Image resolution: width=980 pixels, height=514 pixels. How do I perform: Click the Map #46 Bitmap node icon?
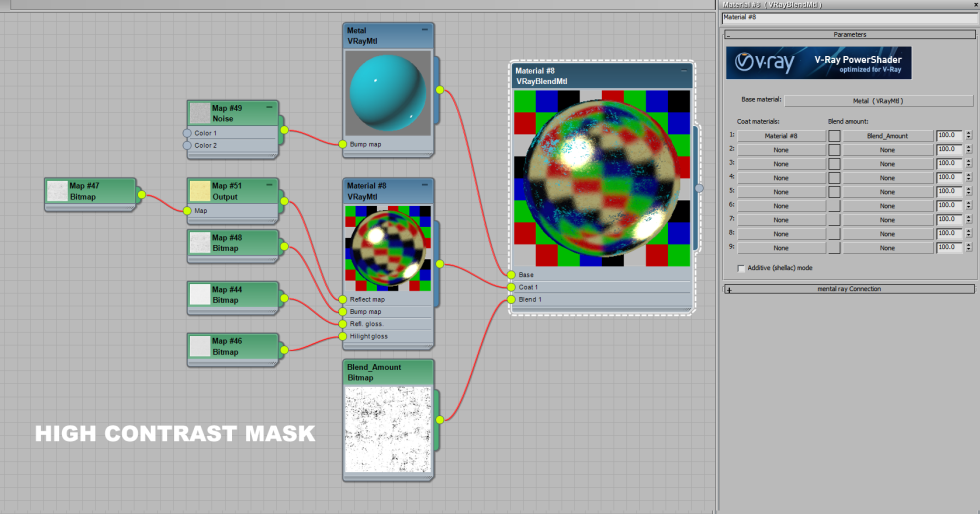(200, 346)
